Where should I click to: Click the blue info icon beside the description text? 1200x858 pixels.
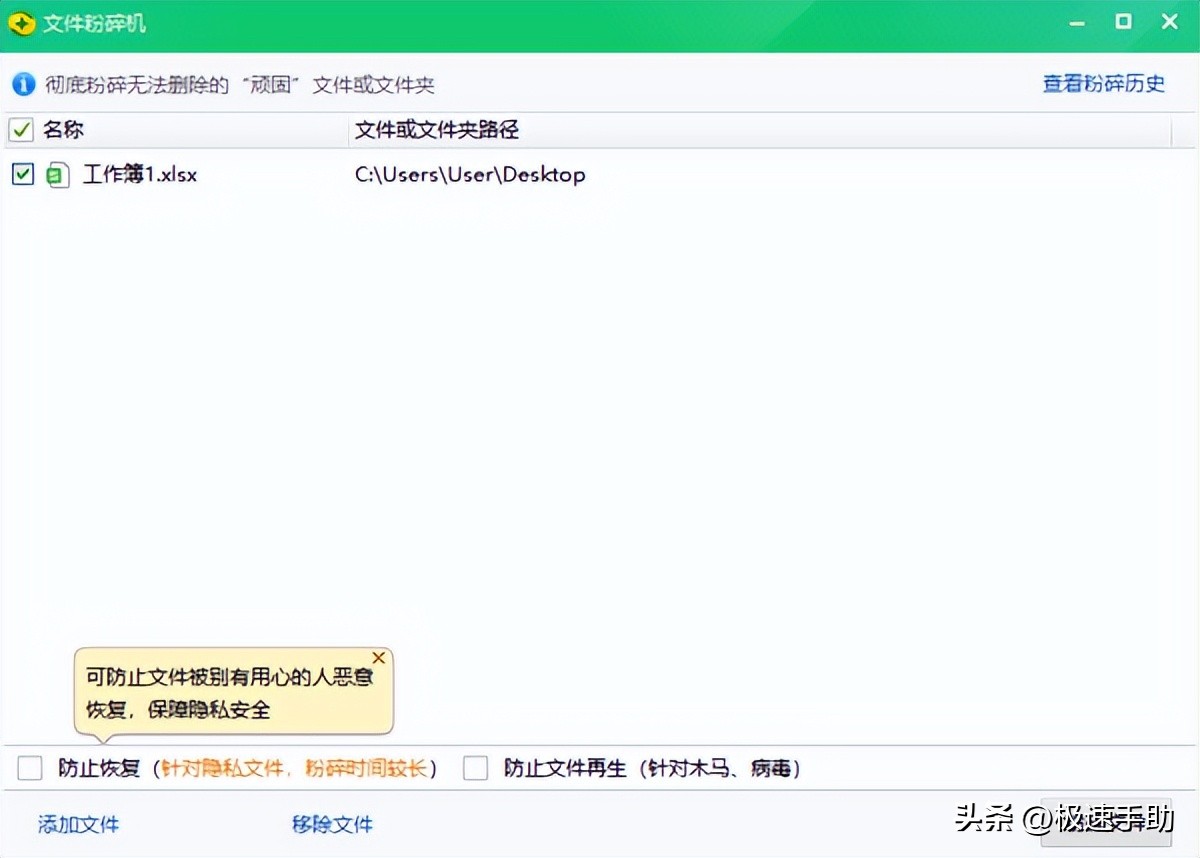point(22,84)
